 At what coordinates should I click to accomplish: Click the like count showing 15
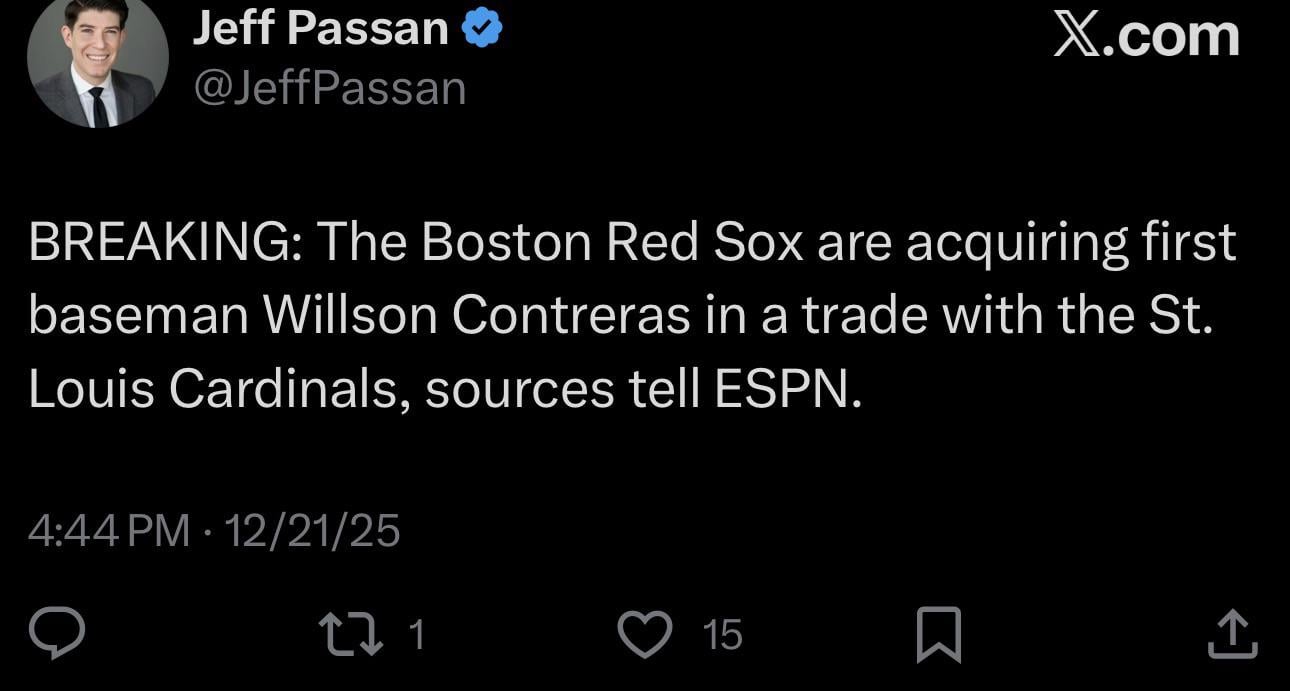tap(723, 634)
